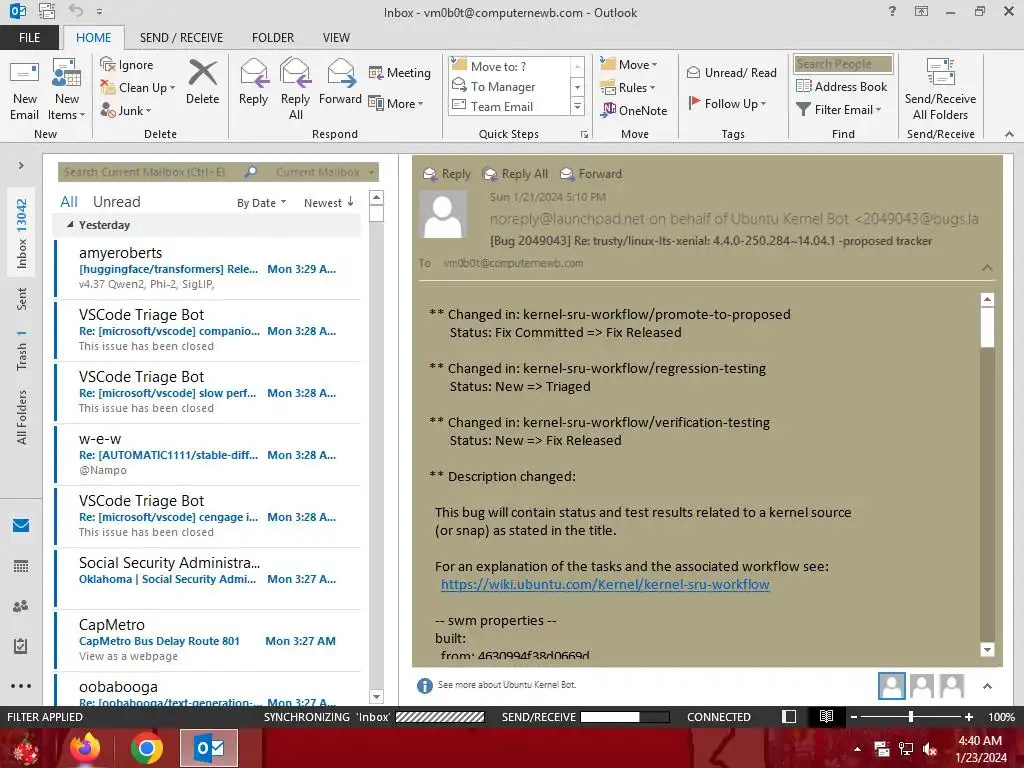Open the More respond options
The image size is (1024, 768).
(396, 103)
